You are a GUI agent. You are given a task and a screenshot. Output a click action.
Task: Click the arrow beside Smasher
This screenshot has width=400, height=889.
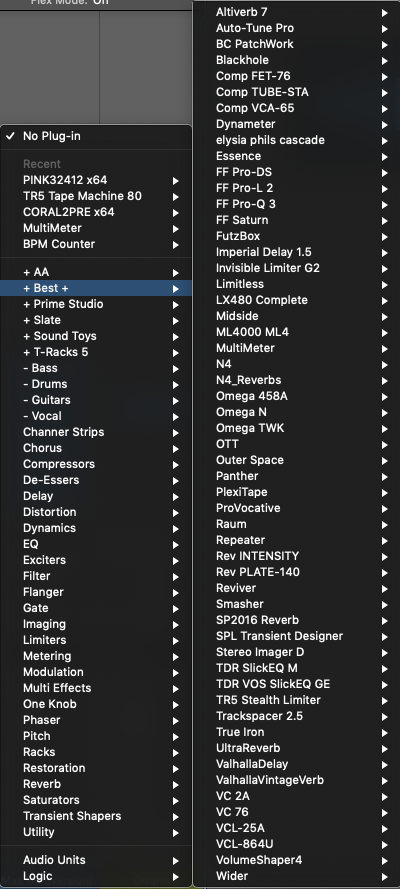point(385,604)
